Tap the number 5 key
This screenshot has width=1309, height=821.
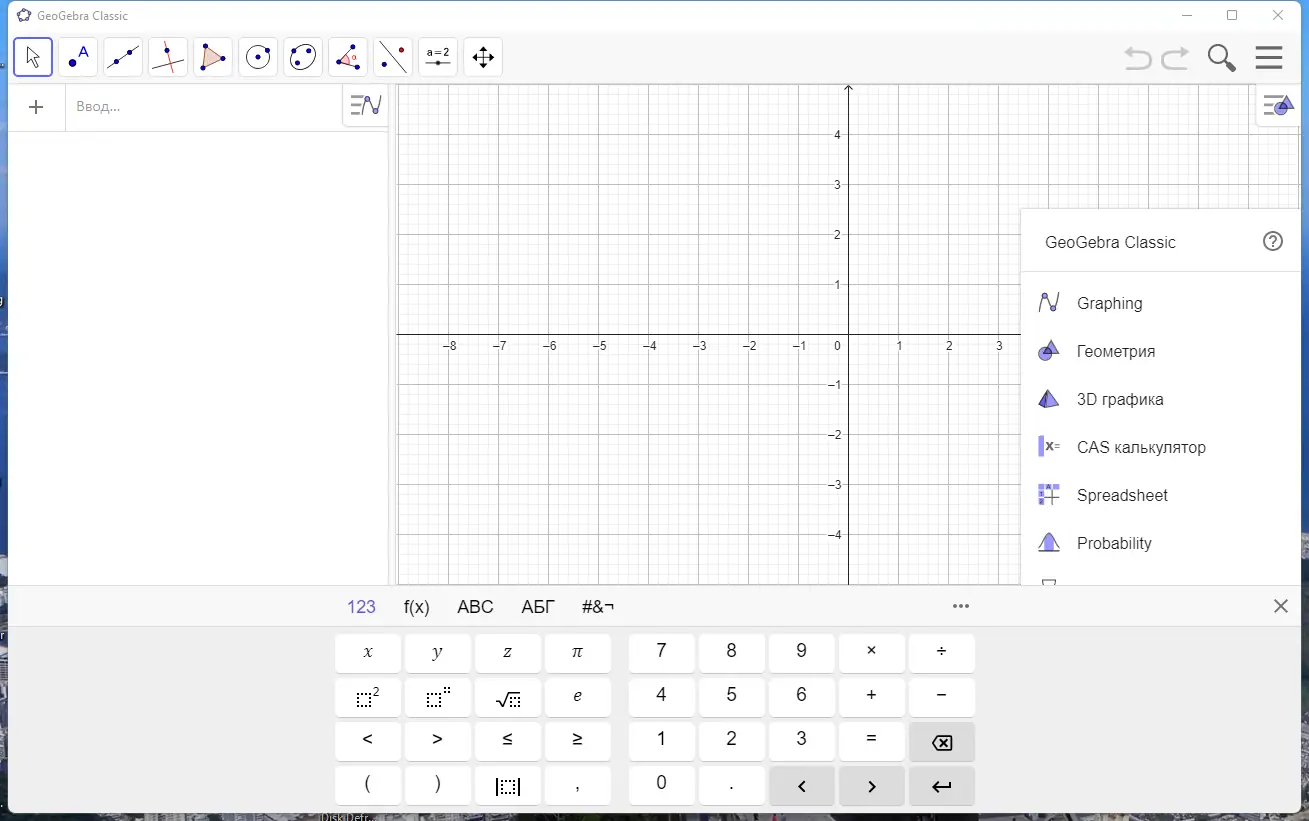(x=731, y=697)
